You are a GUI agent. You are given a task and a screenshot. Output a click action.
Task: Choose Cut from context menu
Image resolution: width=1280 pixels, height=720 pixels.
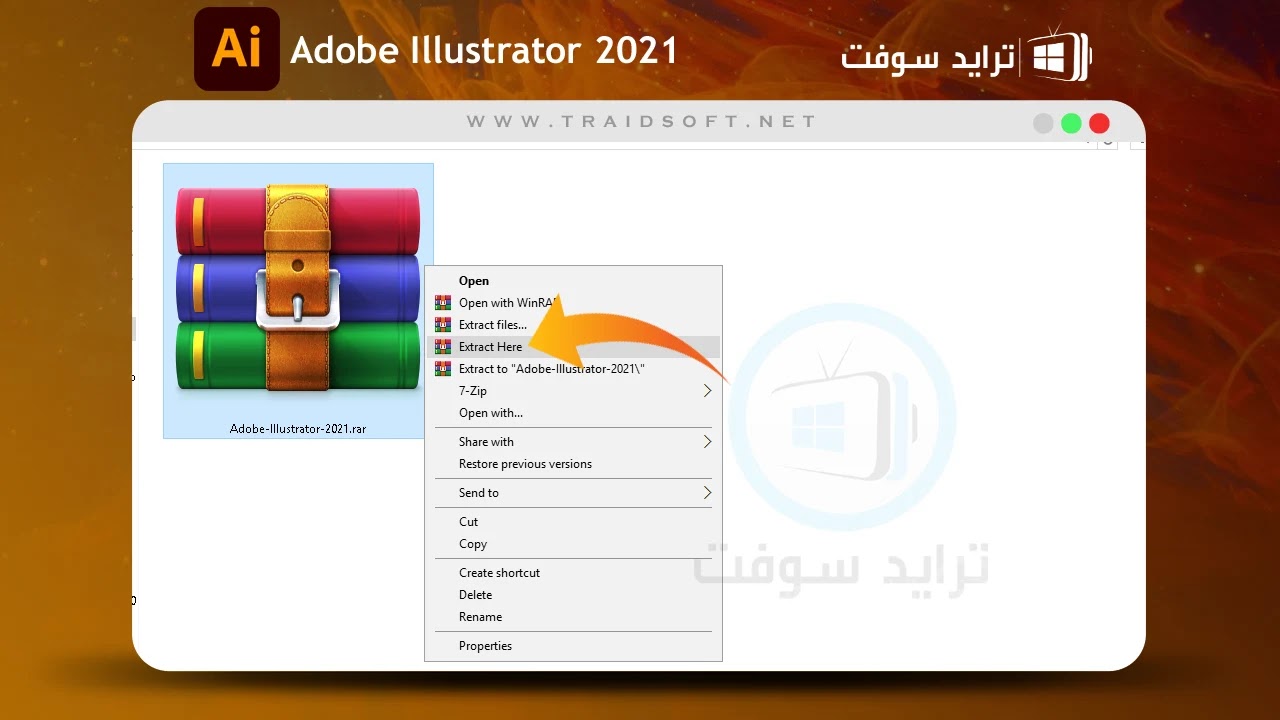point(573,522)
